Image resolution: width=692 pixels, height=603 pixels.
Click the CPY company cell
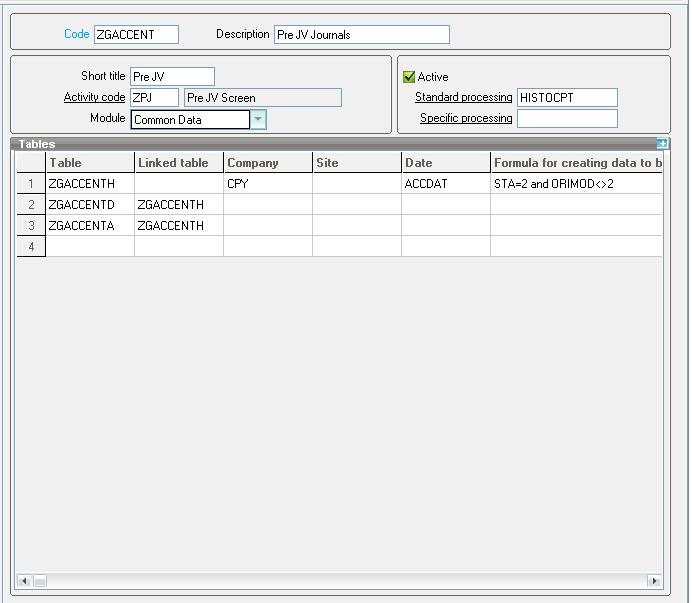point(268,183)
